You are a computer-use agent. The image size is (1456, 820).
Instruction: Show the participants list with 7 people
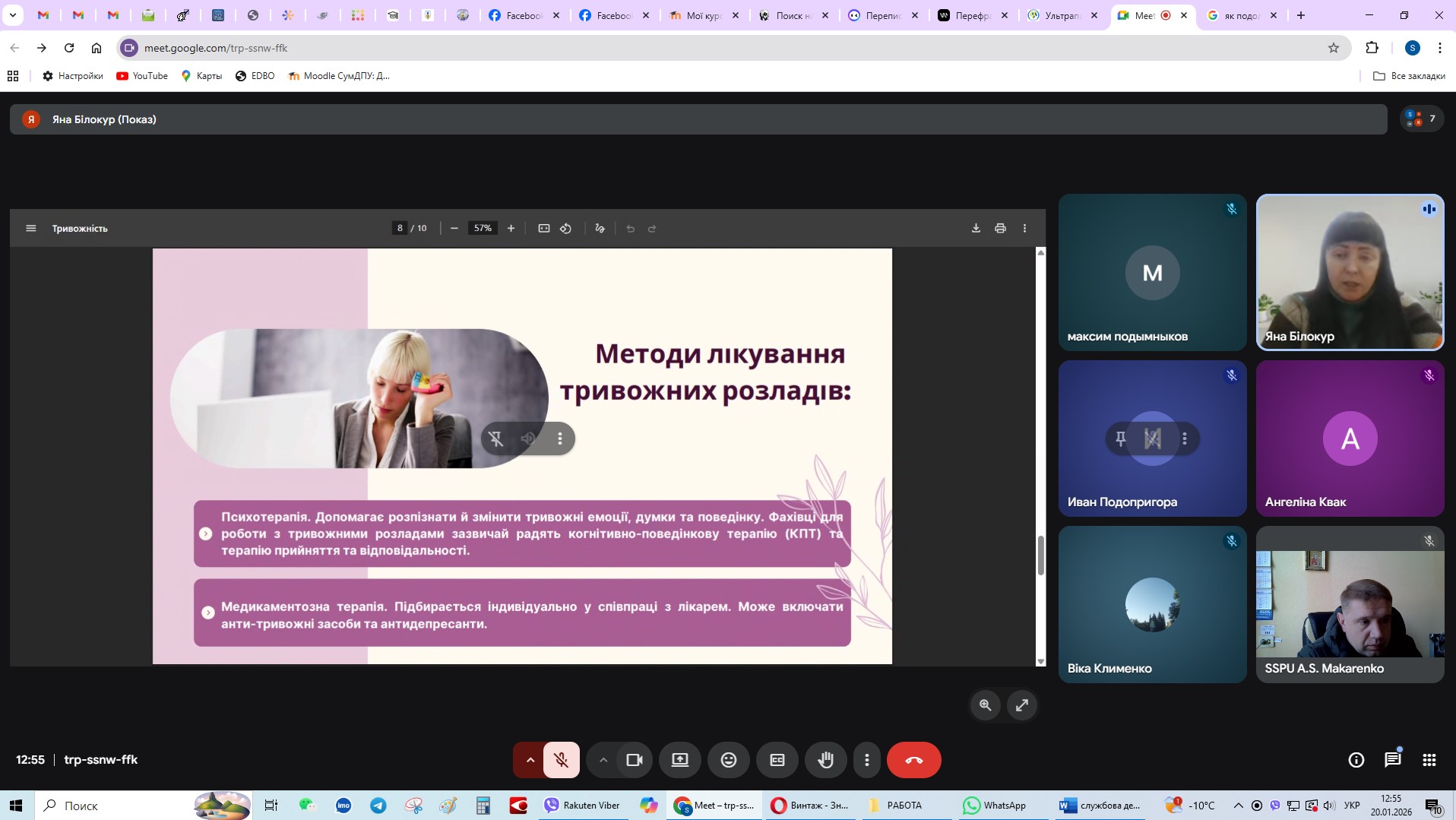1421,119
